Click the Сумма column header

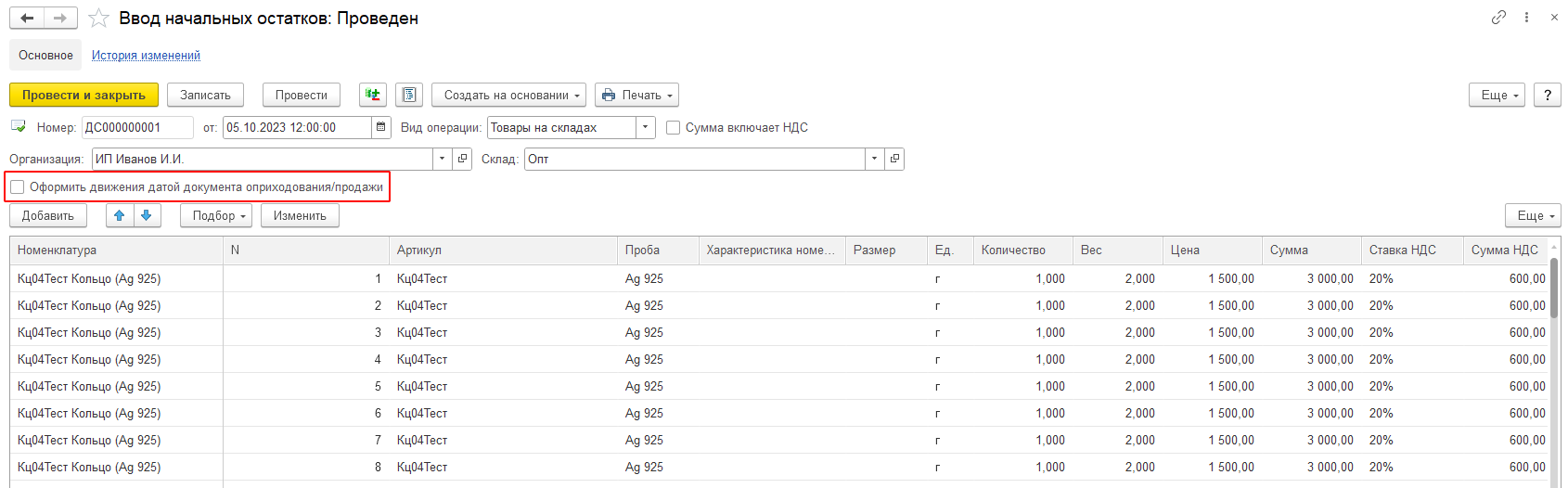coord(1312,250)
